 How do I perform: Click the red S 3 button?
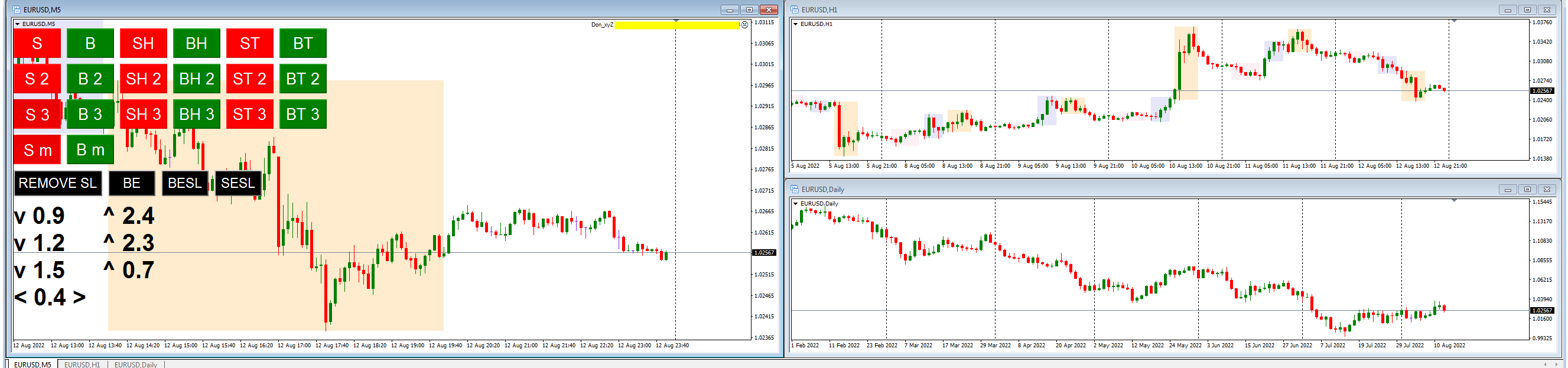pos(37,115)
